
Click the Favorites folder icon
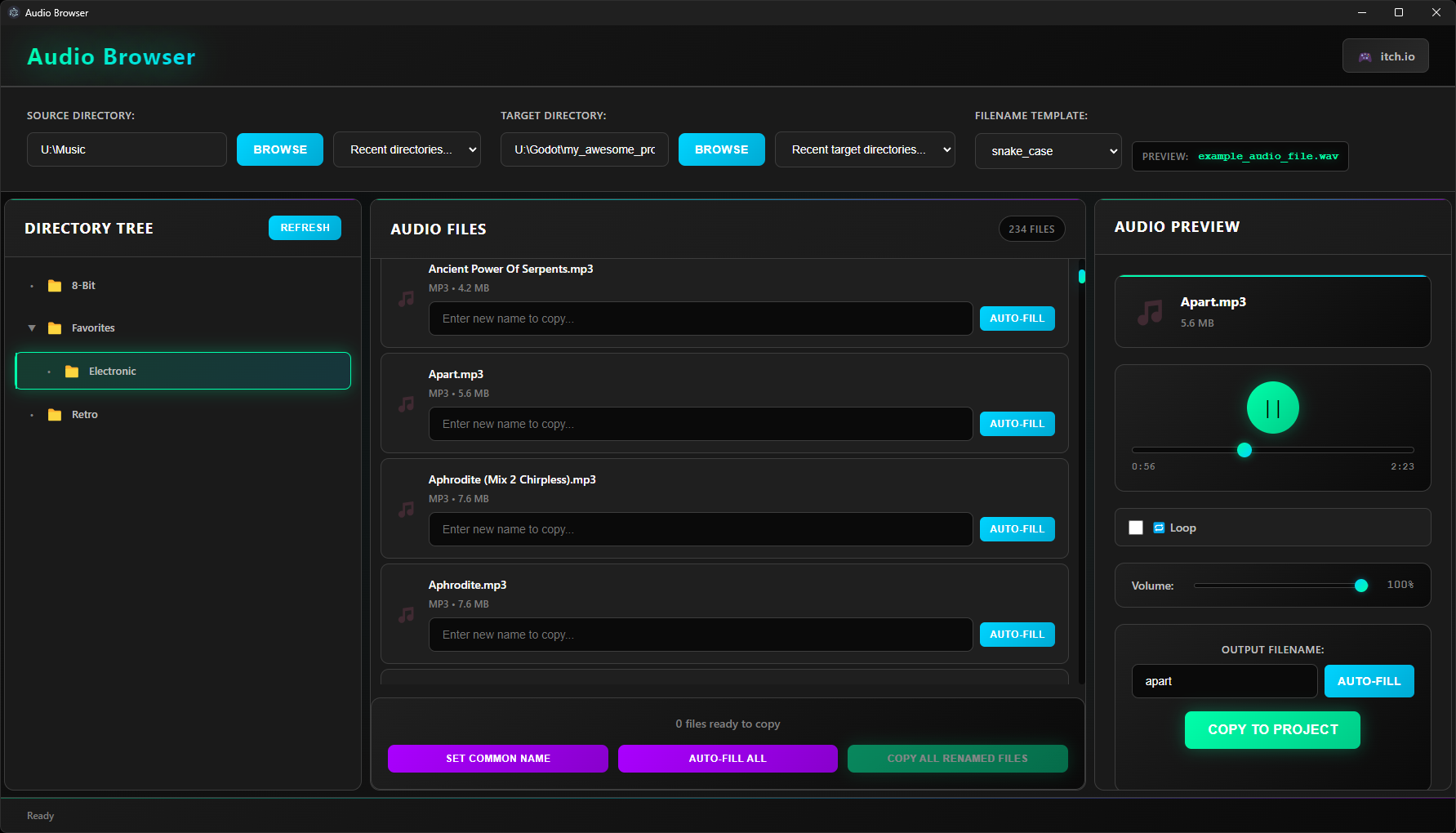(55, 328)
